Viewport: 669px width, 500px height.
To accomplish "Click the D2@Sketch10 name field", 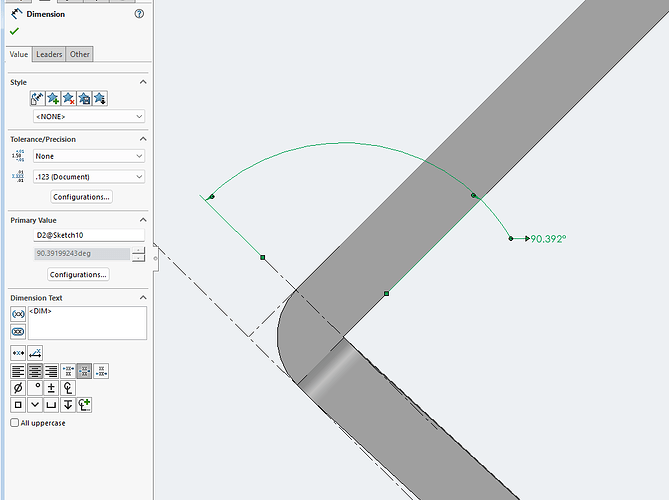I will 89,235.
